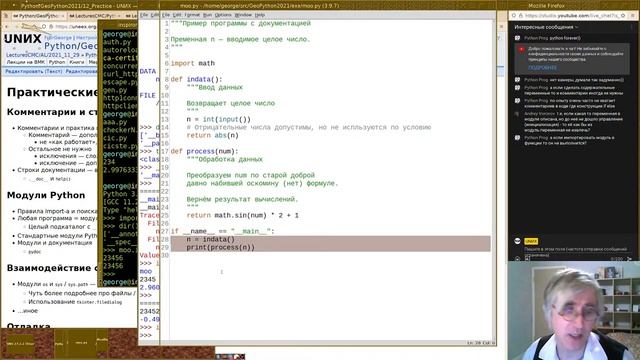Screen dimensions: 640x360
Task: Click the Остальное не нужно list item
Action: [x=60, y=149]
